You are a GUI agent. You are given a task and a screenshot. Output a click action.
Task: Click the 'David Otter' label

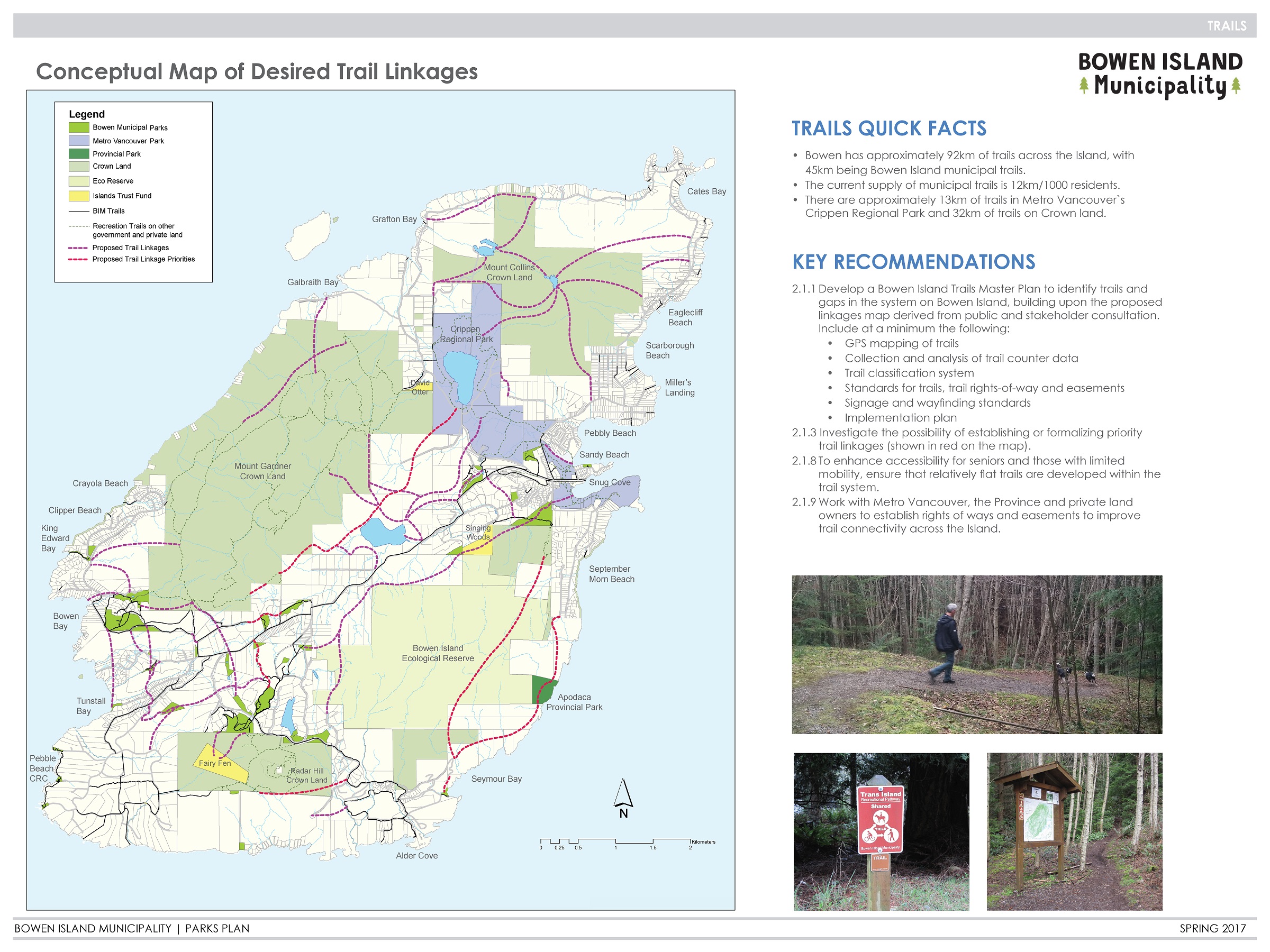click(420, 387)
